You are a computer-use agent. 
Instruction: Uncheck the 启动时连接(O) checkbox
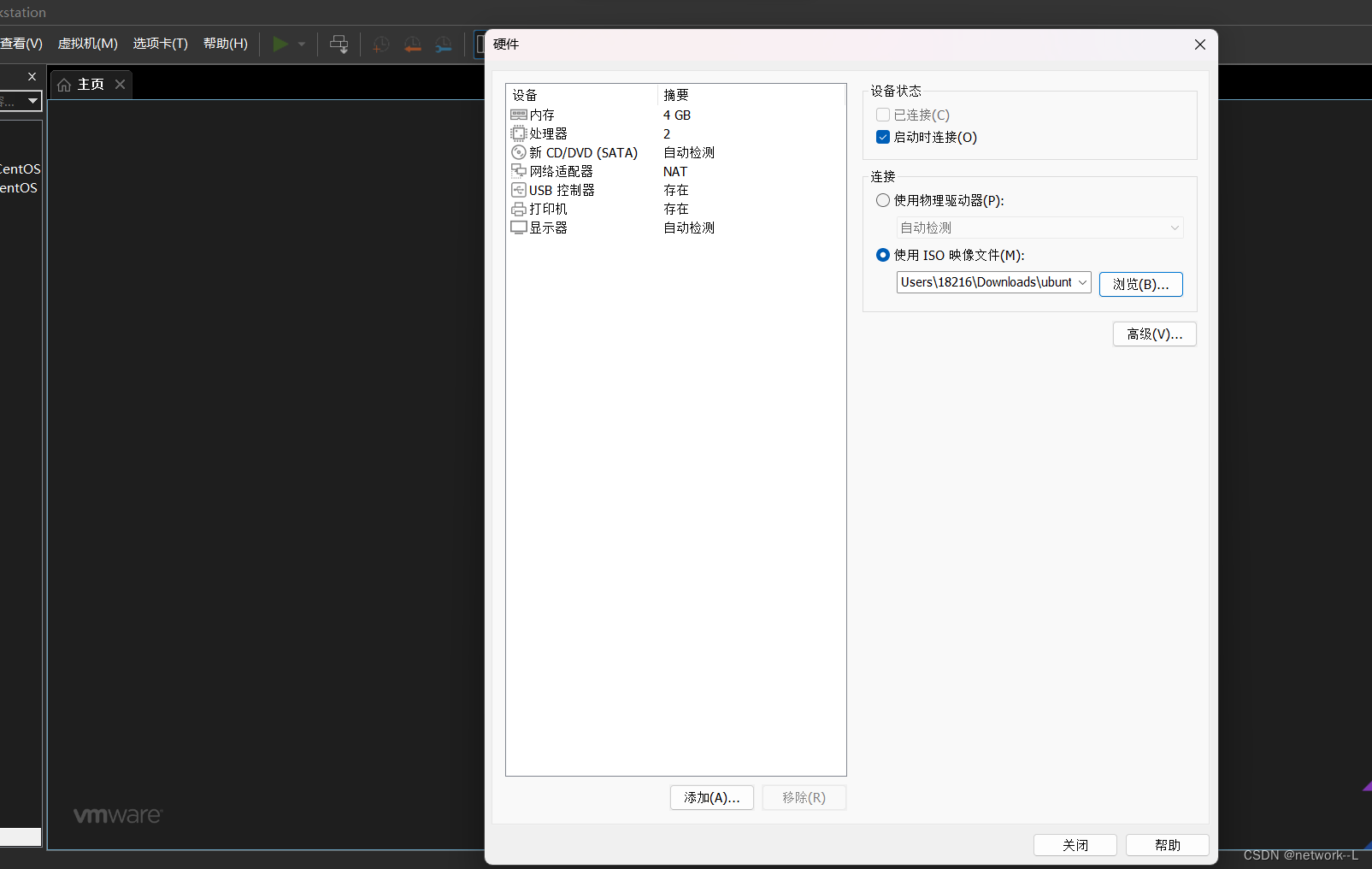(x=882, y=137)
